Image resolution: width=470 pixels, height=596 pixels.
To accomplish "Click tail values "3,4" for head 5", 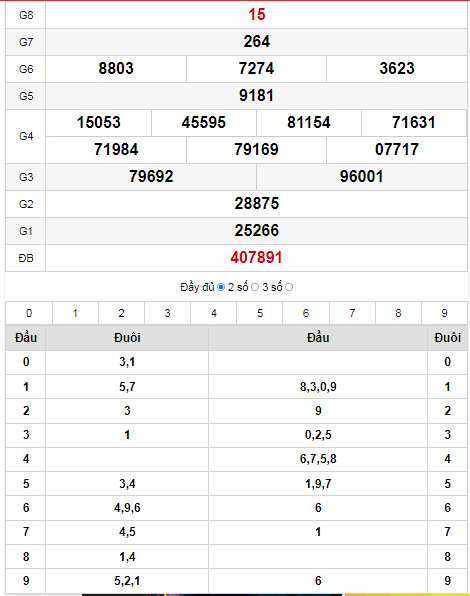I will point(127,484).
